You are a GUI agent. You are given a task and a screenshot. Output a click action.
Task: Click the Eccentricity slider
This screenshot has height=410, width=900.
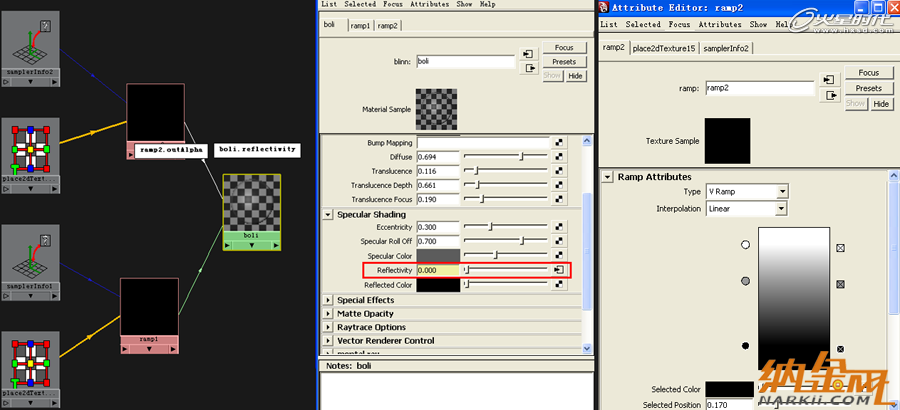(x=506, y=227)
